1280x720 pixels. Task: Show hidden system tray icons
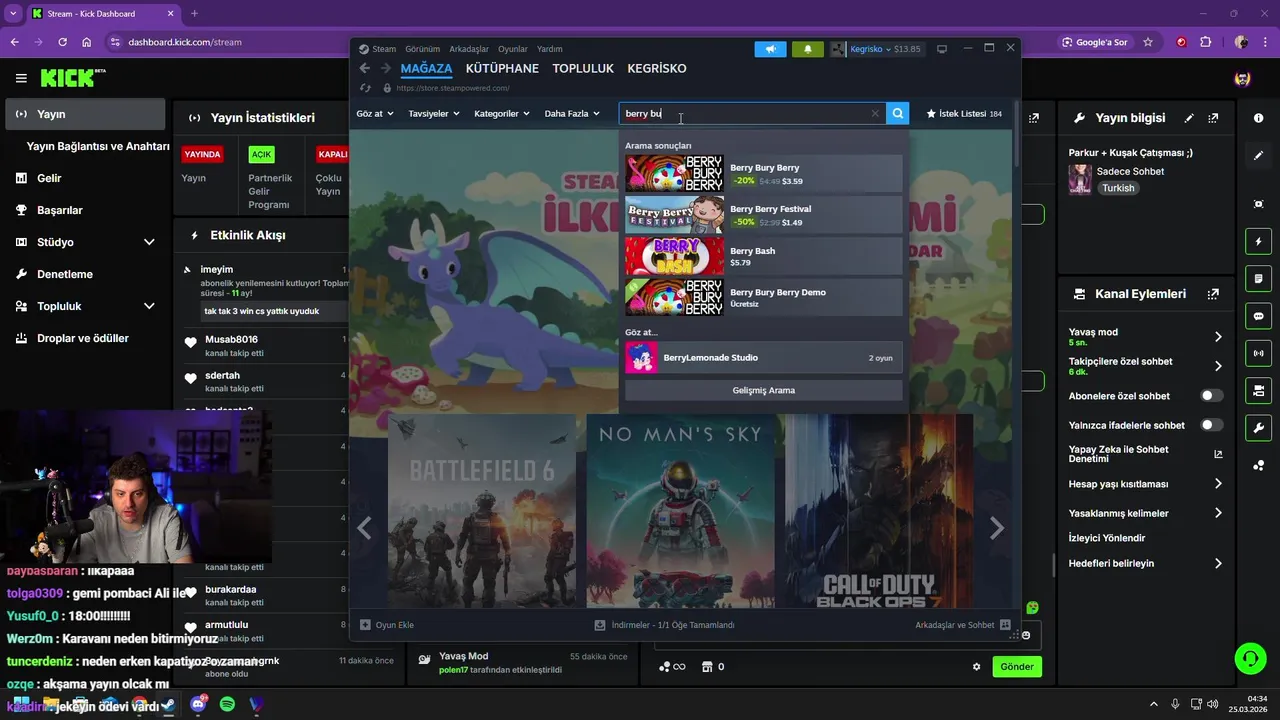pos(1154,705)
